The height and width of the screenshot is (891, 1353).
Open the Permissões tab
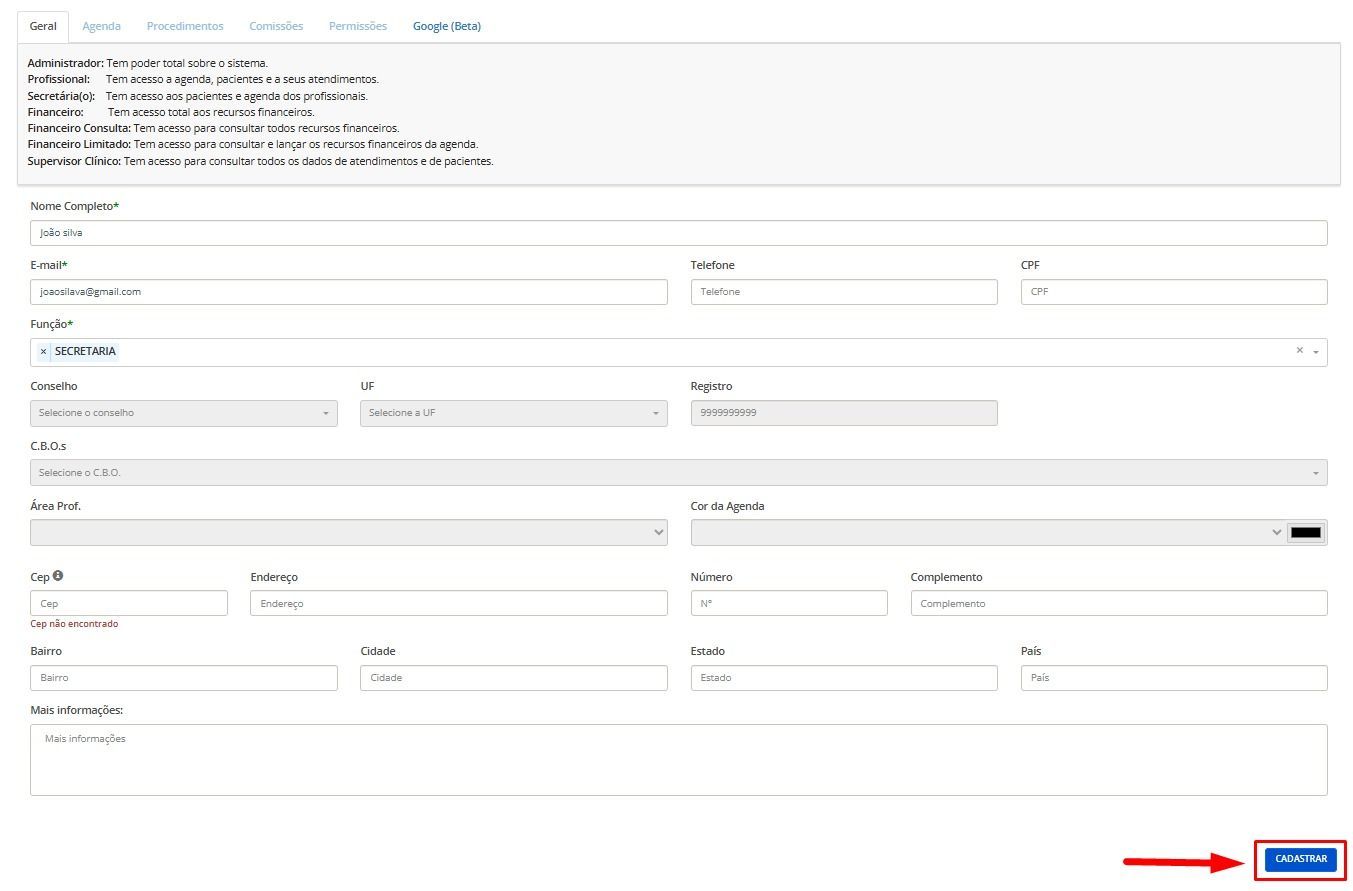[x=358, y=26]
